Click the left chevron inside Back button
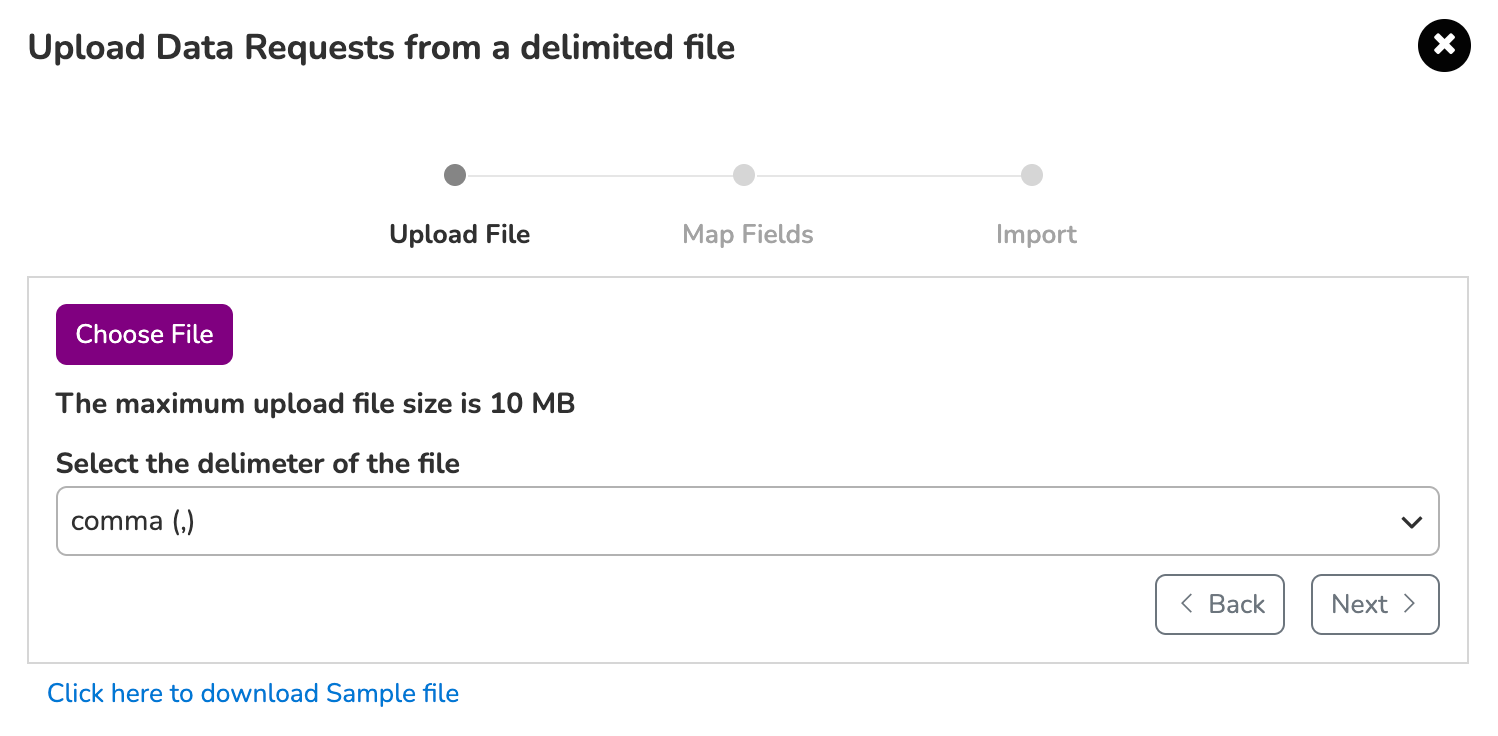Viewport: 1498px width, 736px height. click(1186, 603)
